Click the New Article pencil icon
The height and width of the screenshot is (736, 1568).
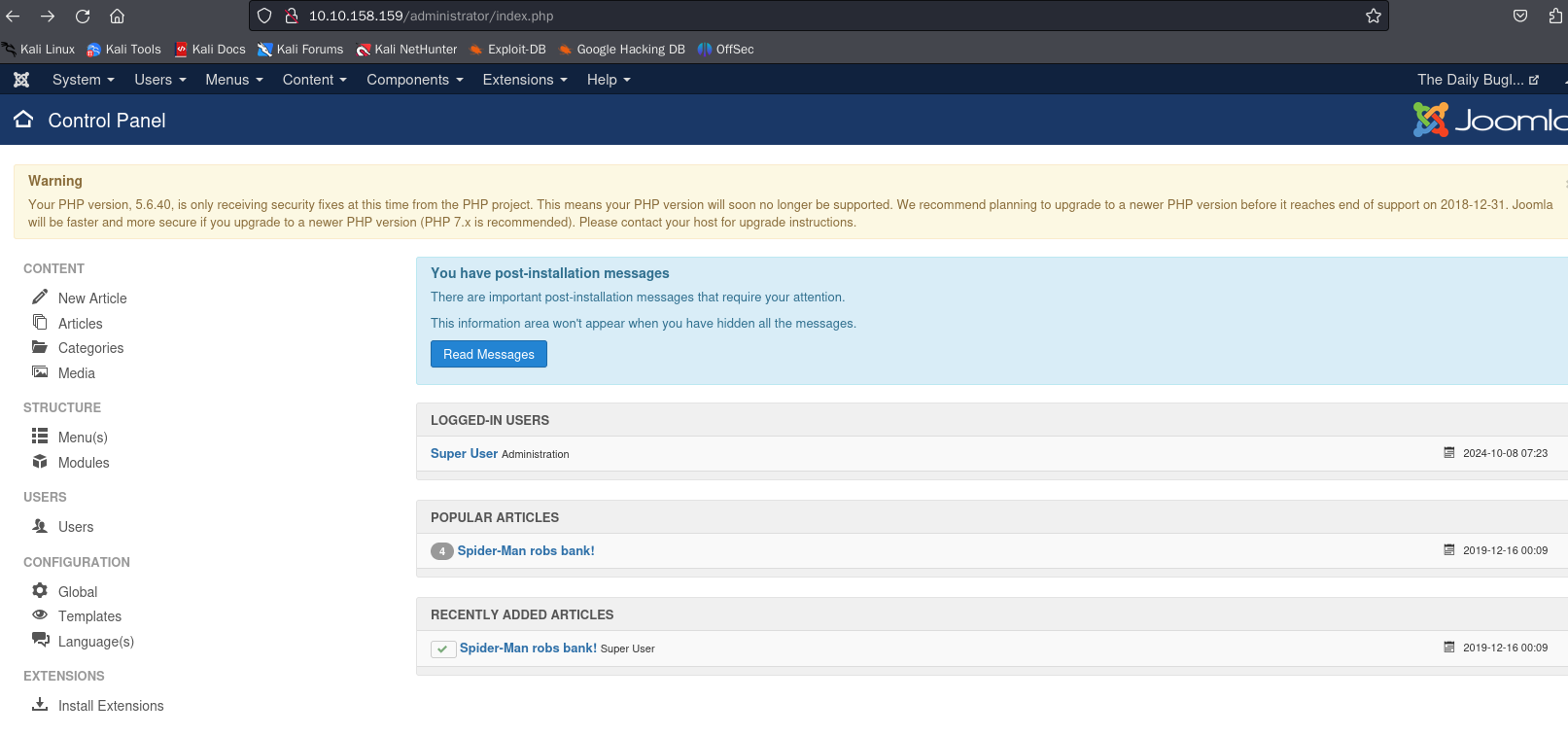click(x=40, y=297)
